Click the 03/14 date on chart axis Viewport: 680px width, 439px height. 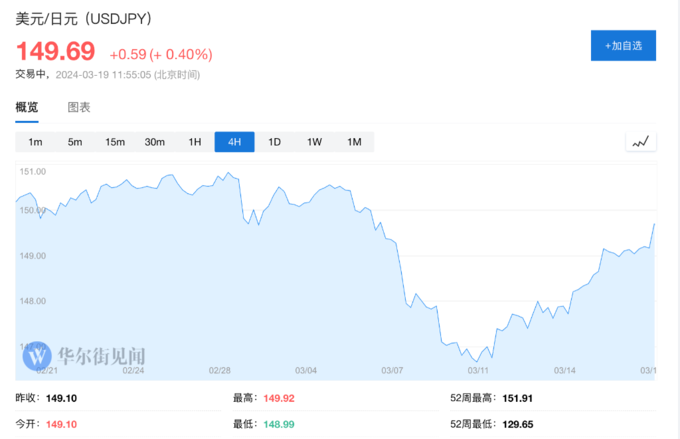(x=565, y=370)
